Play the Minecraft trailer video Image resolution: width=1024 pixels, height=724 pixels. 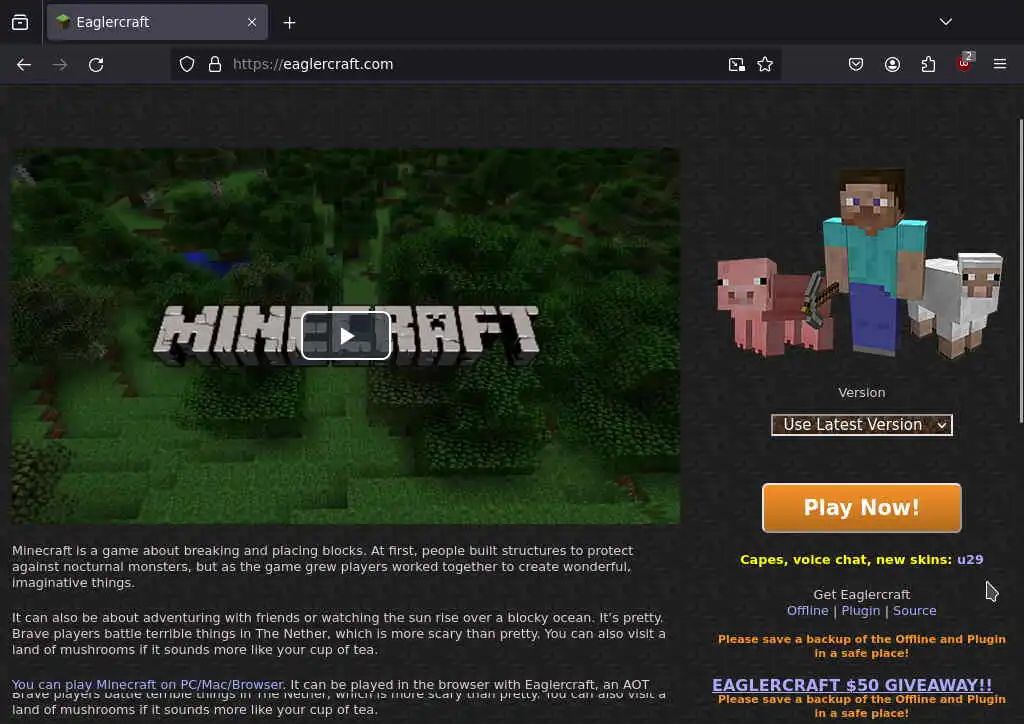[x=346, y=336]
